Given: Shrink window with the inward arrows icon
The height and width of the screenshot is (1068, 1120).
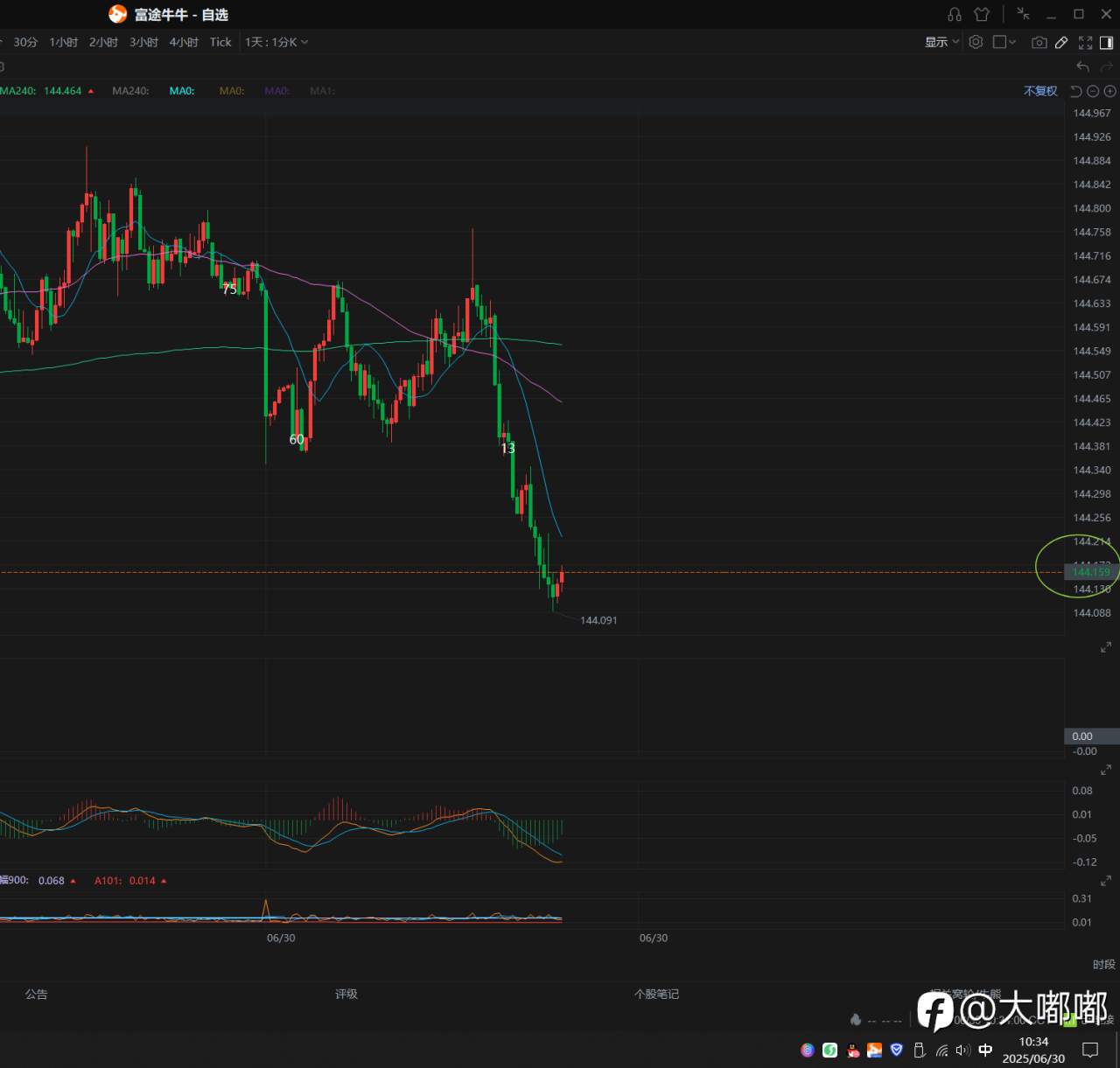Looking at the screenshot, I should [x=1023, y=14].
